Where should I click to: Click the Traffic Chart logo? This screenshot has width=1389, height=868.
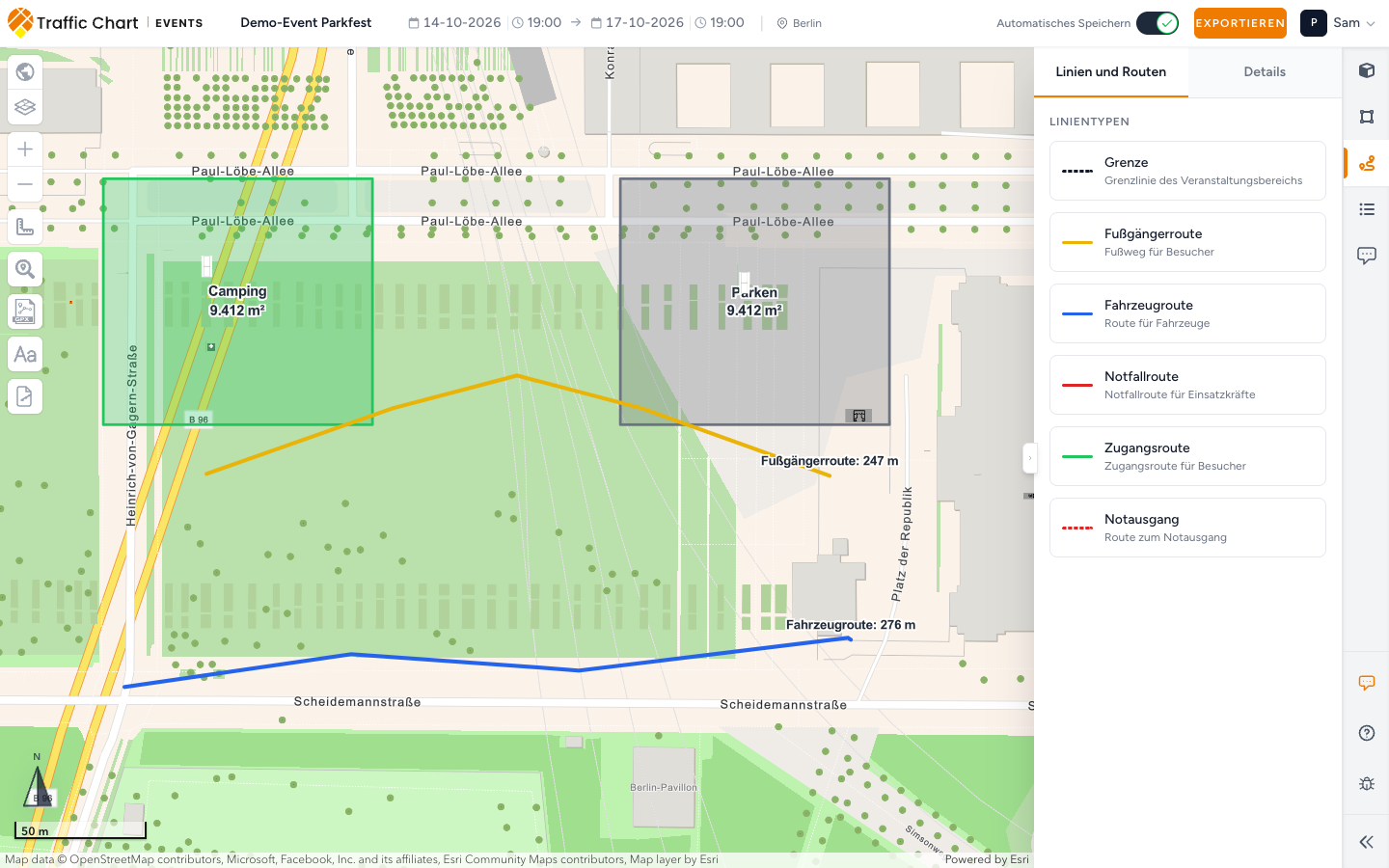coord(73,23)
